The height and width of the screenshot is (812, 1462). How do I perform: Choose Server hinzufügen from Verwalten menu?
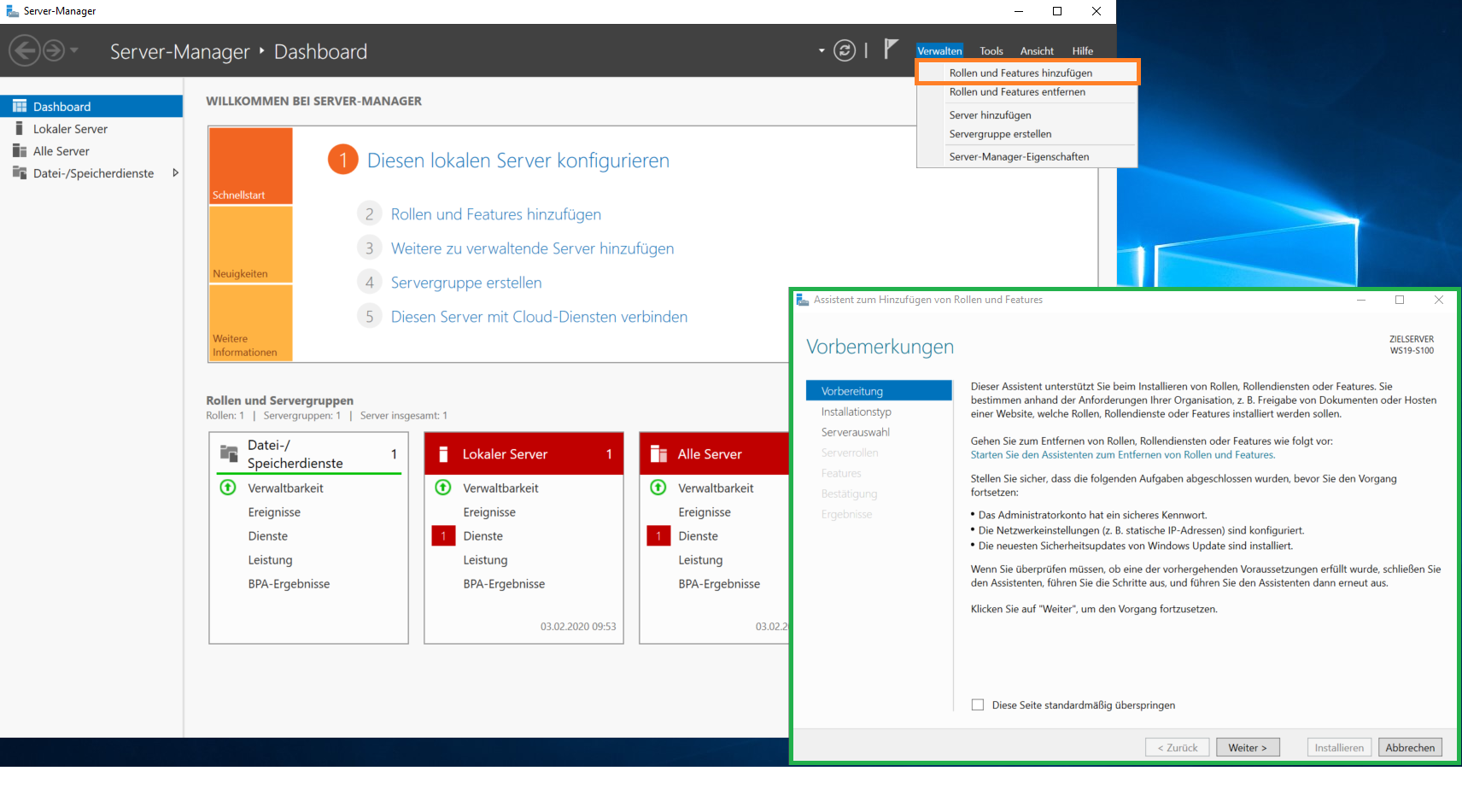(x=1027, y=115)
